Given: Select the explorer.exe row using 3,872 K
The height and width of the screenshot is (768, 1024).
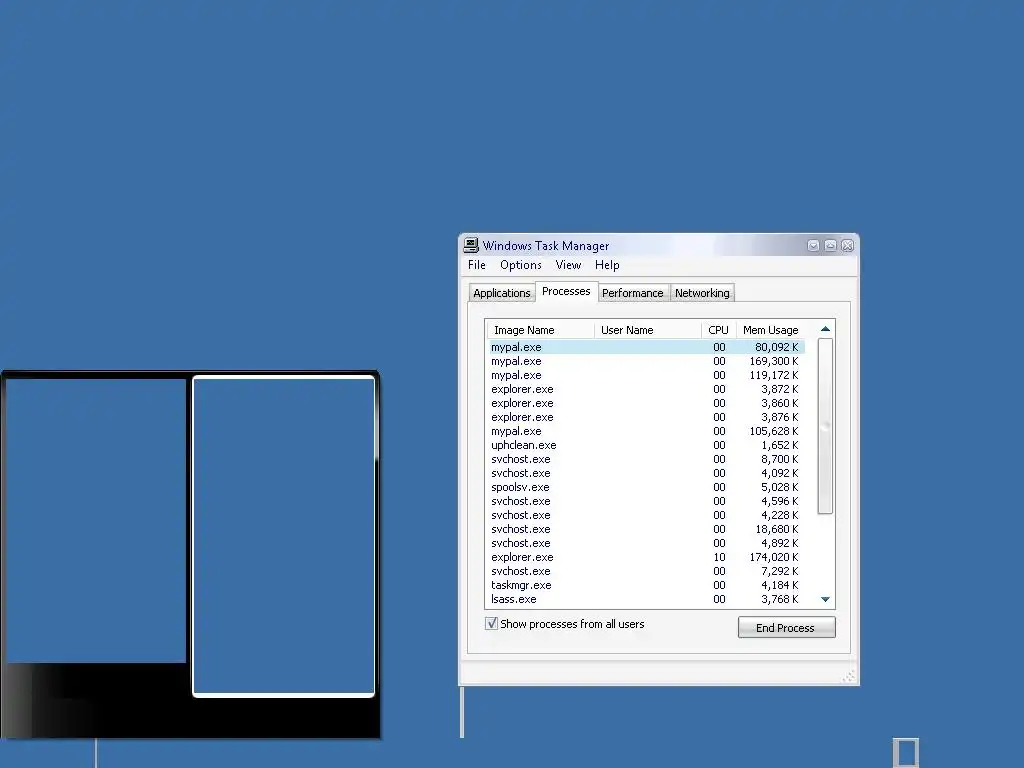Looking at the screenshot, I should pyautogui.click(x=647, y=389).
